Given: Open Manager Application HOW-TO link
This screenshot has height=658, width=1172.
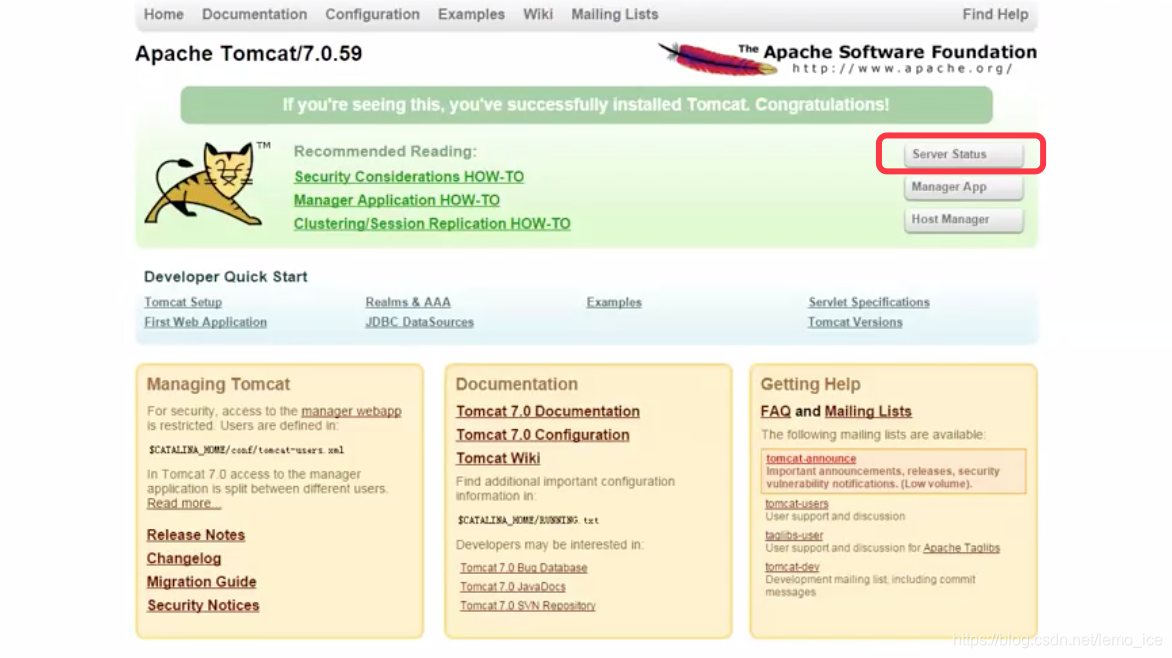Looking at the screenshot, I should pyautogui.click(x=396, y=200).
